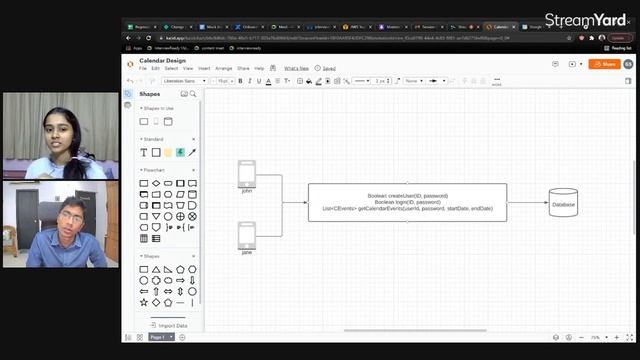This screenshot has width=640, height=360.
Task: Select the john phone shape on canvas
Action: (247, 174)
